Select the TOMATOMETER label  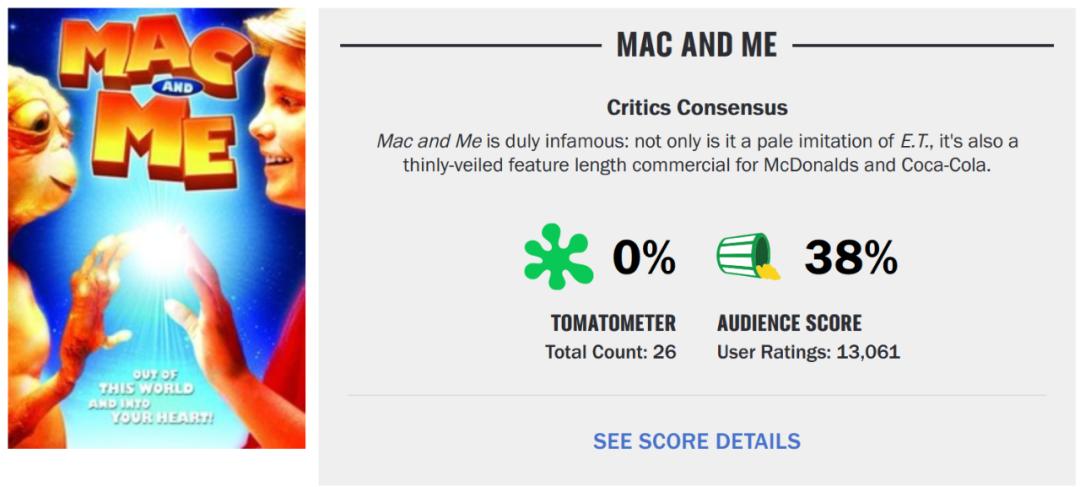point(613,323)
